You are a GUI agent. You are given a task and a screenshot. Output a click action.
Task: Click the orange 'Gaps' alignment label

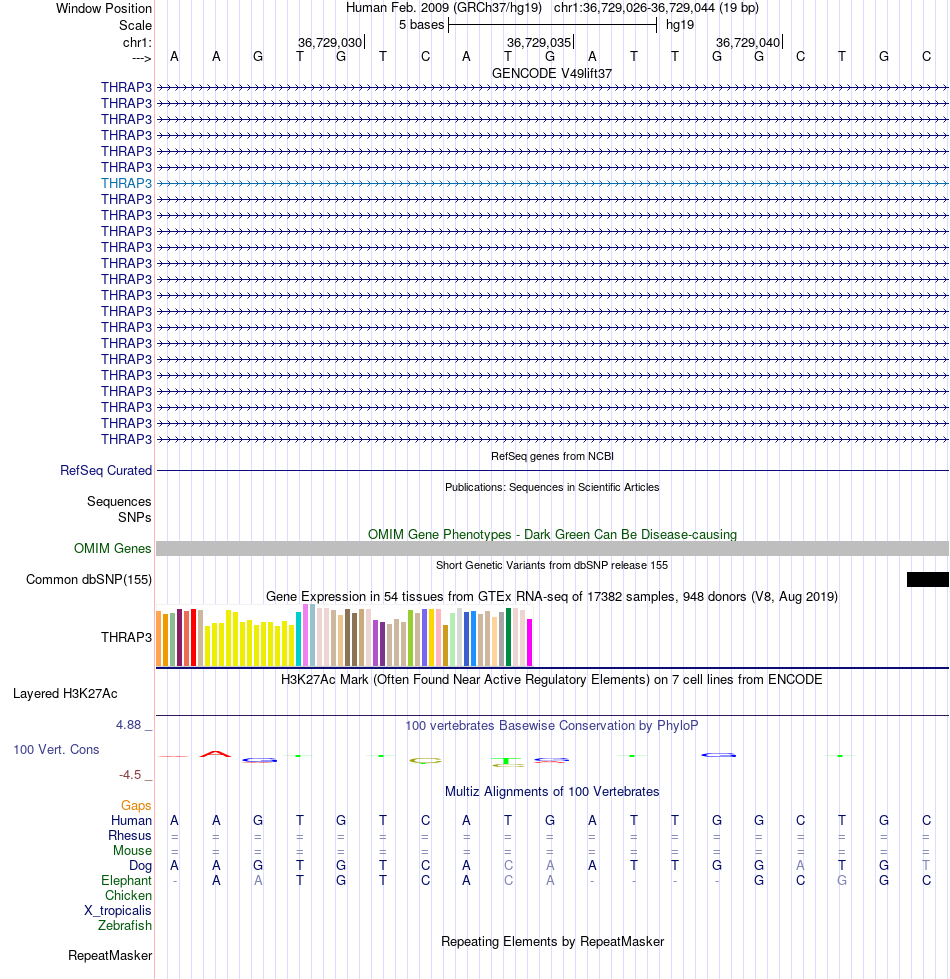[136, 805]
